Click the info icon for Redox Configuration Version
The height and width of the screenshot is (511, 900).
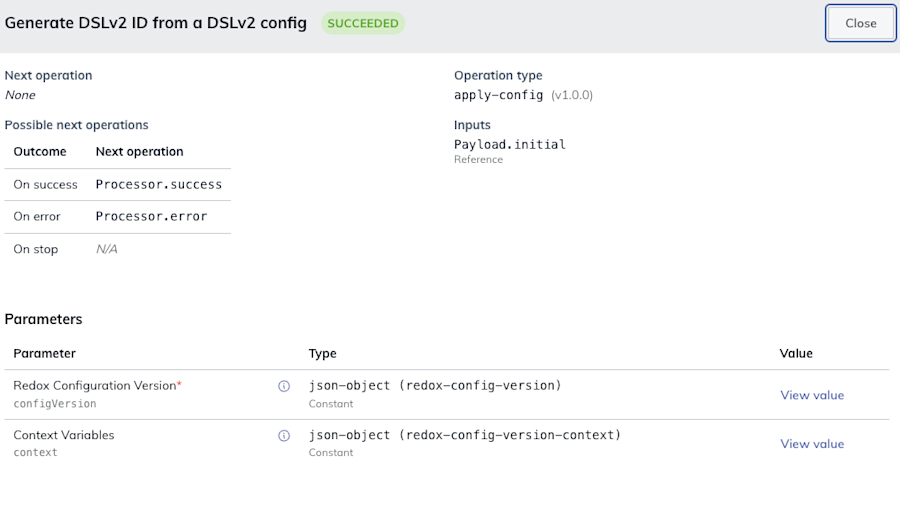[284, 386]
